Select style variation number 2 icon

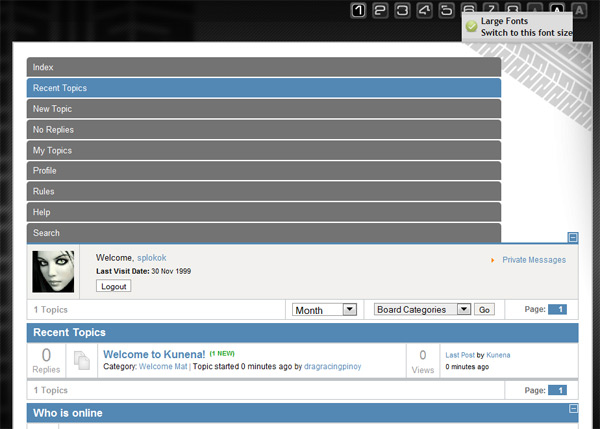tap(380, 11)
